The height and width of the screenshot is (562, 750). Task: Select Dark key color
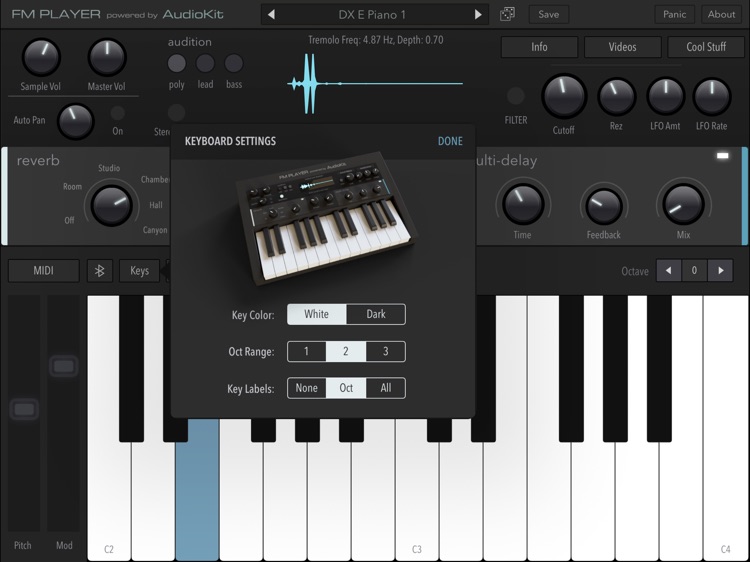[x=376, y=314]
